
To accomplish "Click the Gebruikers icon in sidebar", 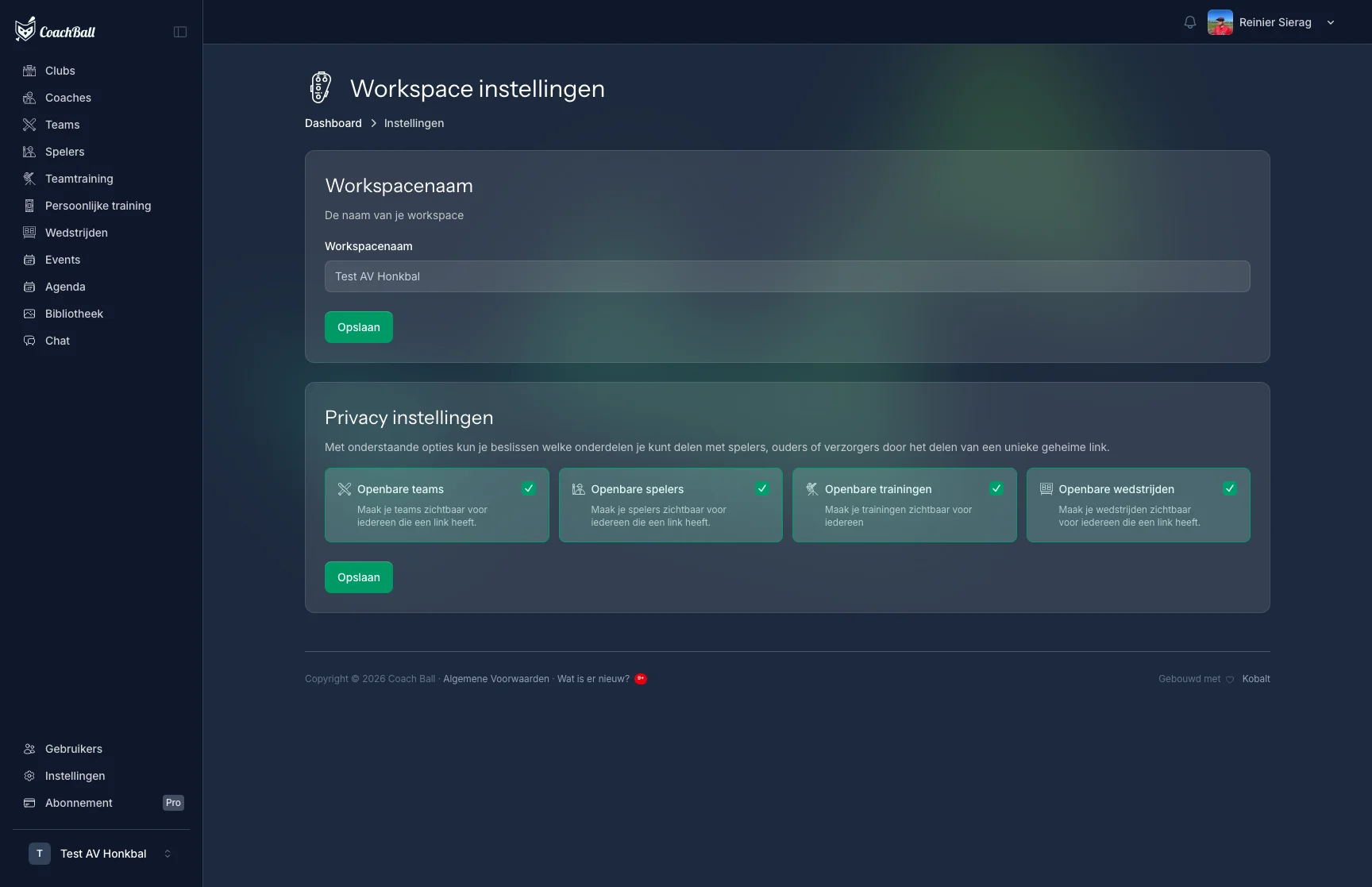I will point(29,749).
